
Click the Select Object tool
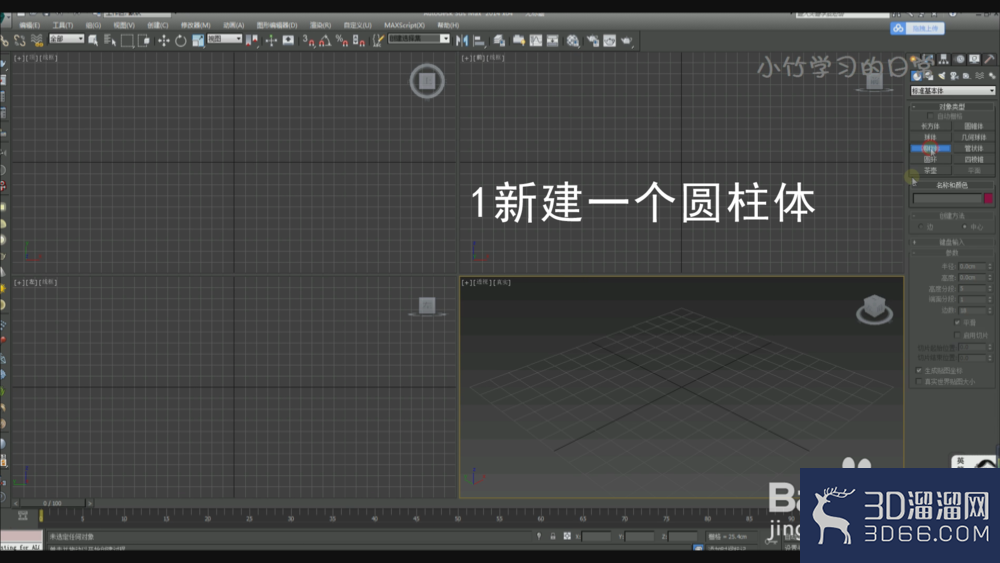(93, 41)
